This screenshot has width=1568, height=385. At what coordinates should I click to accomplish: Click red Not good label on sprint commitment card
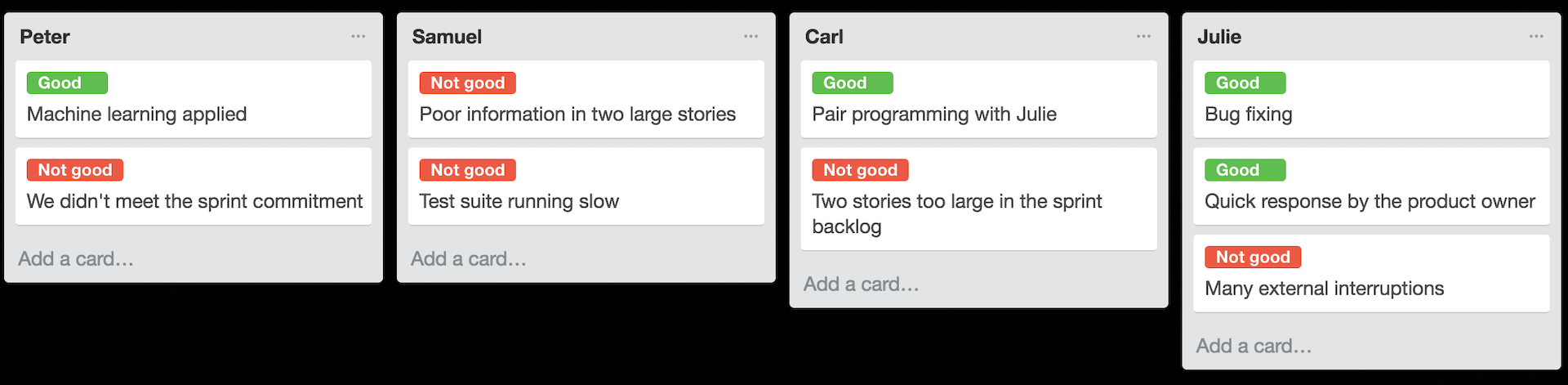(x=75, y=170)
